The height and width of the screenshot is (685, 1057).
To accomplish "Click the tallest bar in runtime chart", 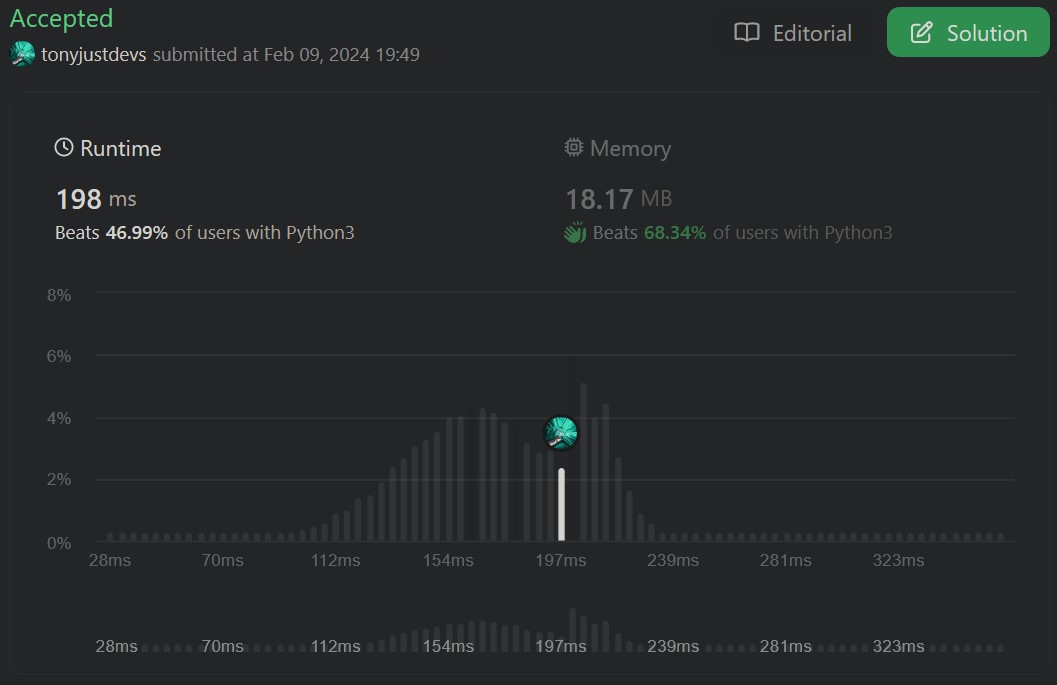I will (x=584, y=462).
